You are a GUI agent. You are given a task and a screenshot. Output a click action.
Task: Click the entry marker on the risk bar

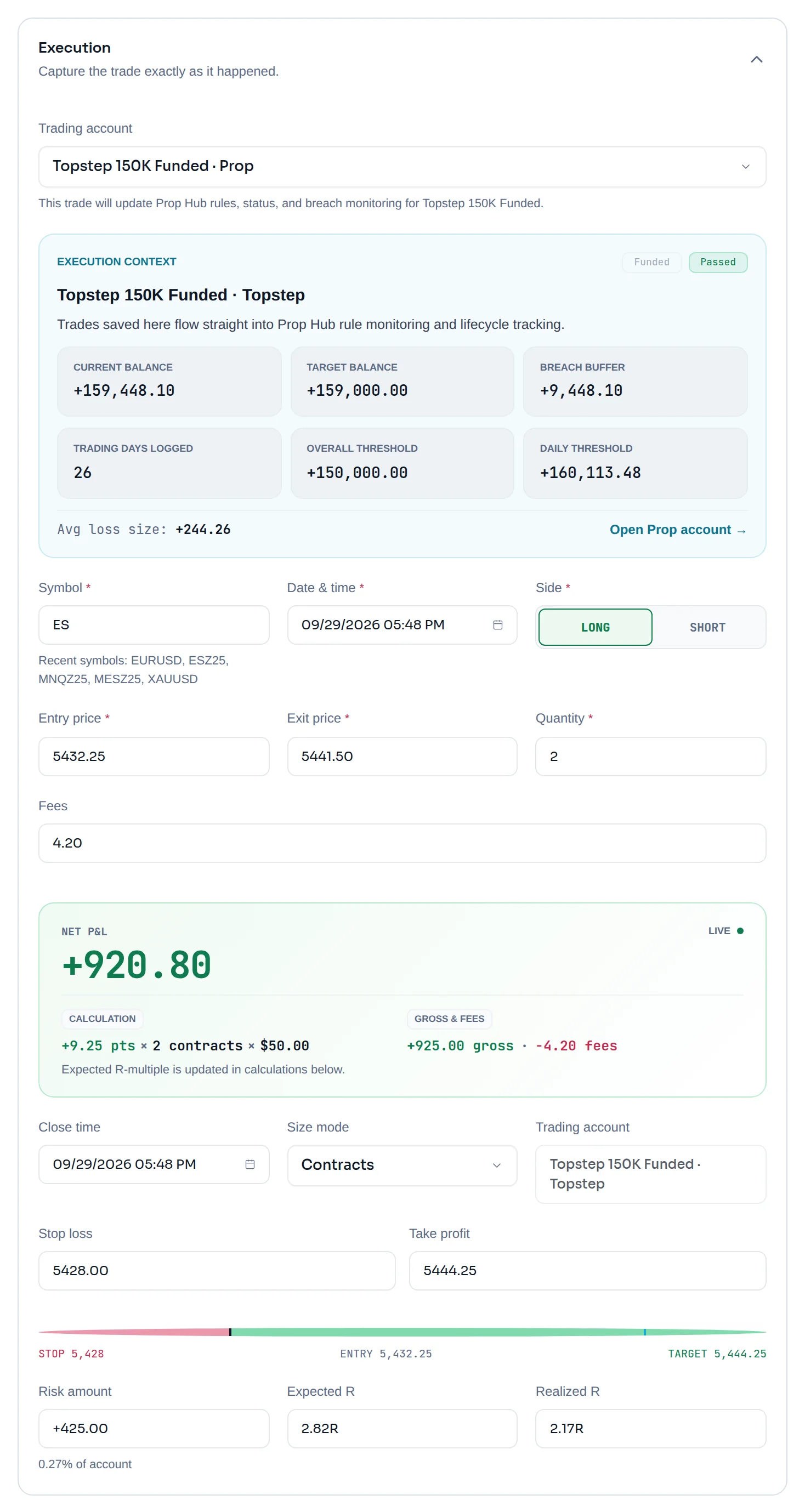coord(230,1332)
